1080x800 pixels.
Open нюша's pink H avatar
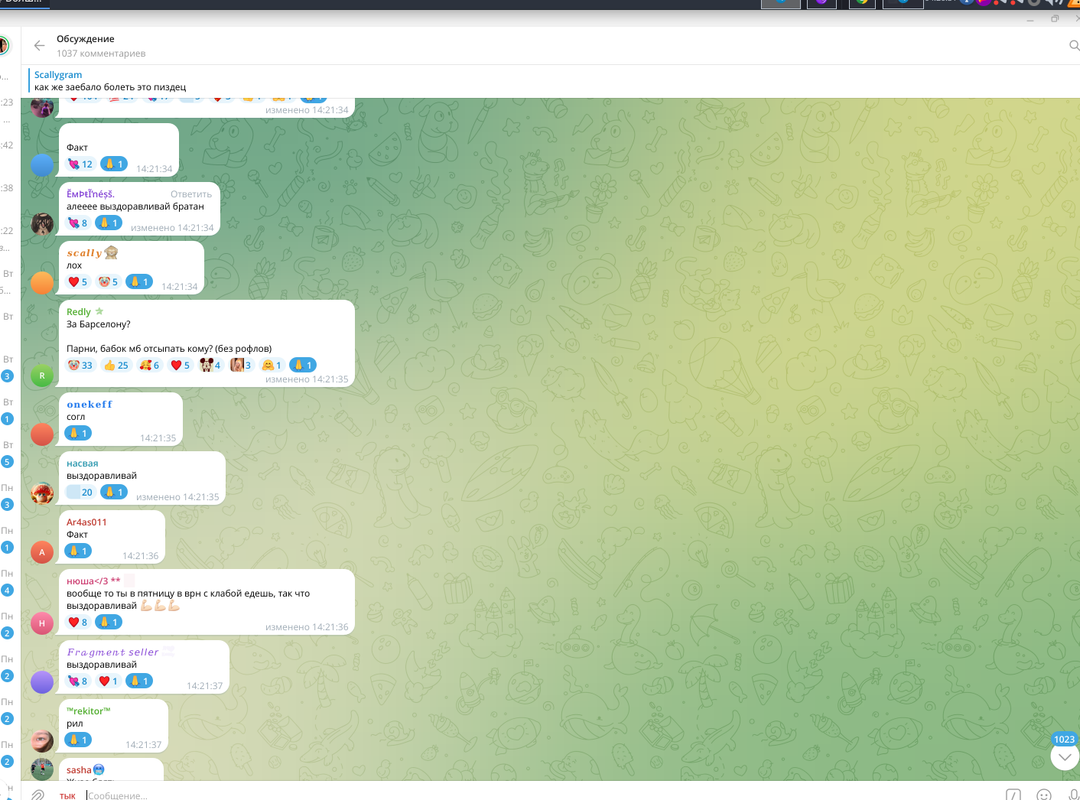(42, 623)
